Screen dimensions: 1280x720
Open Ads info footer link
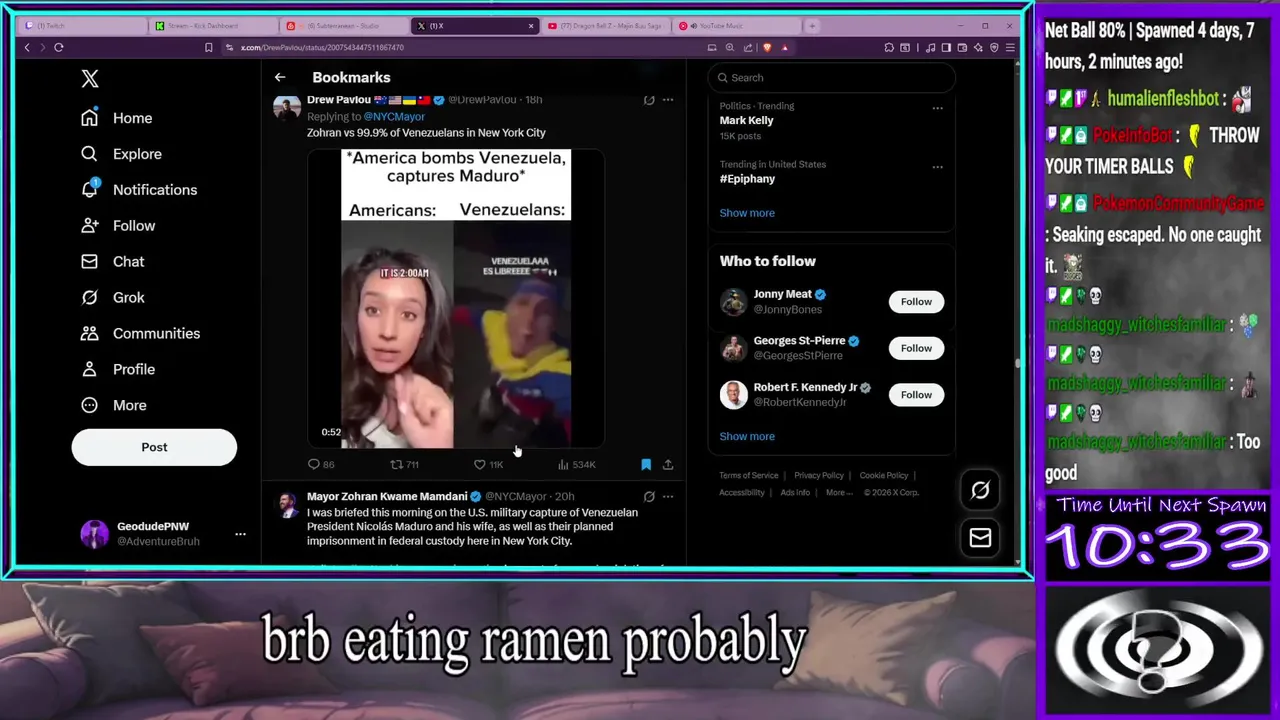795,493
